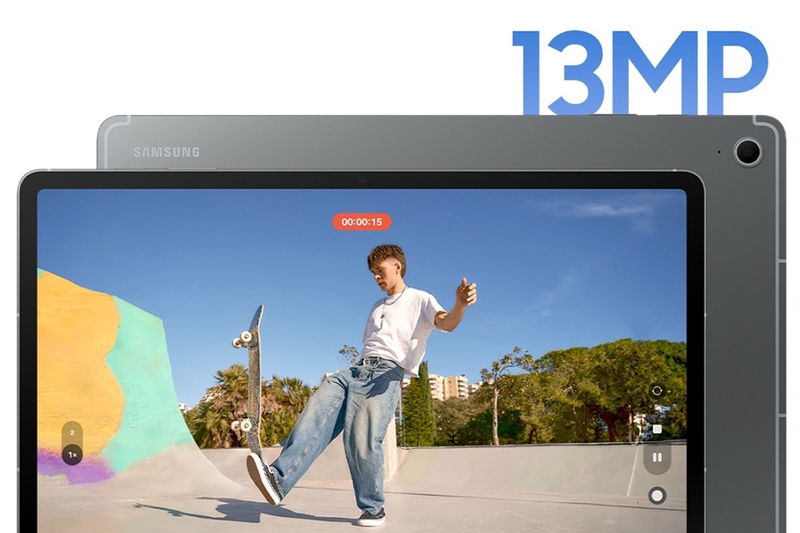Tap the skater's raised hand
The height and width of the screenshot is (533, 800).
(x=466, y=292)
